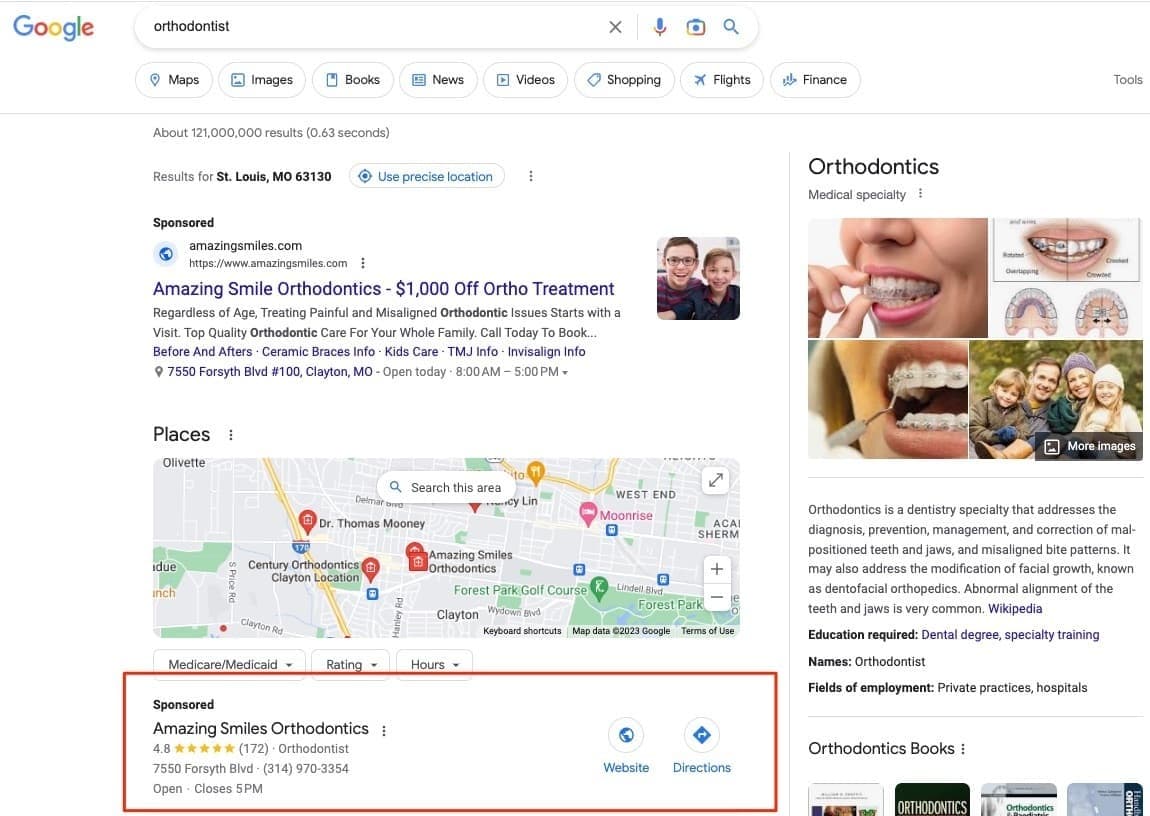Expand the map to full screen
This screenshot has width=1150, height=816.
[716, 480]
